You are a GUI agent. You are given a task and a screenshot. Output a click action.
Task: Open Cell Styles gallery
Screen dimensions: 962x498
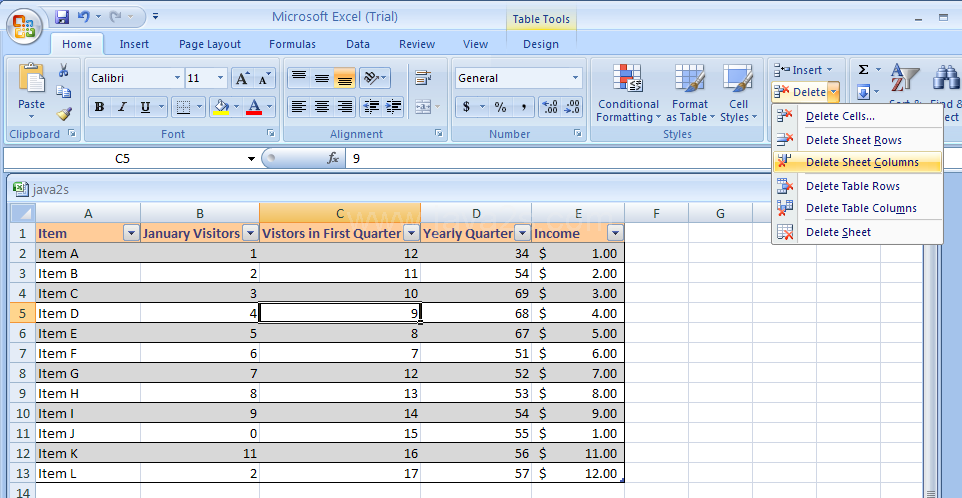click(738, 93)
